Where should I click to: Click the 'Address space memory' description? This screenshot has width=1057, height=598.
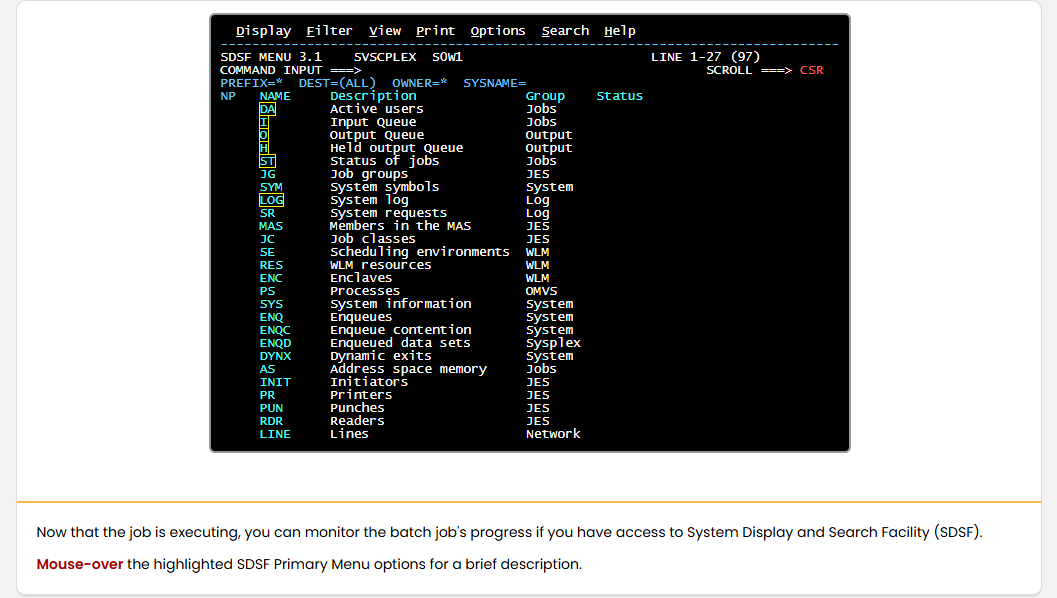point(408,369)
